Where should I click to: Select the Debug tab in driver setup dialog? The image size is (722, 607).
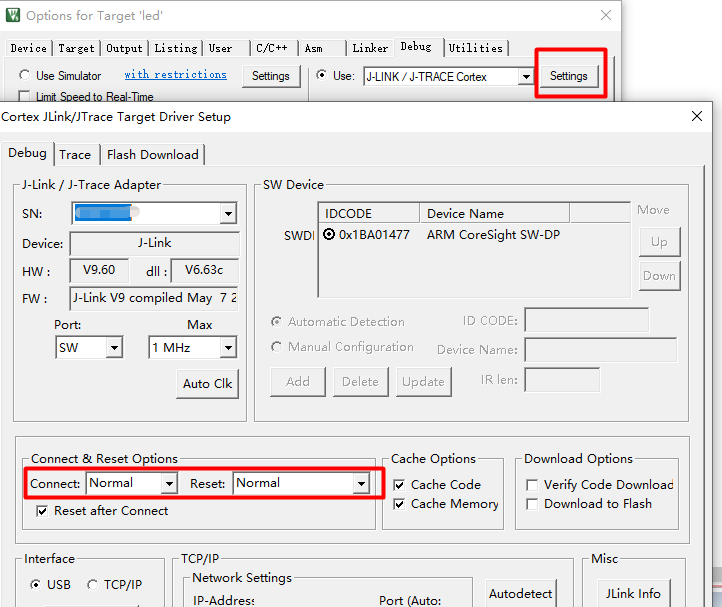pyautogui.click(x=28, y=153)
